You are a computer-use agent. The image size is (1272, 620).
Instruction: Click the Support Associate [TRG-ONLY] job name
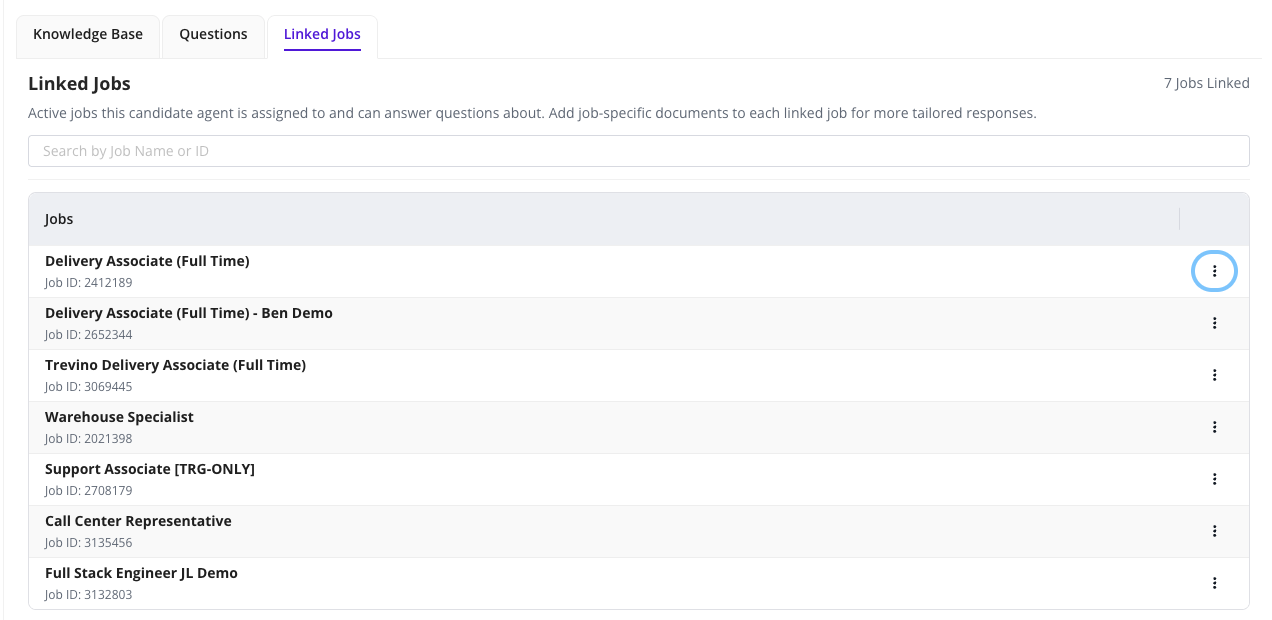tap(150, 469)
